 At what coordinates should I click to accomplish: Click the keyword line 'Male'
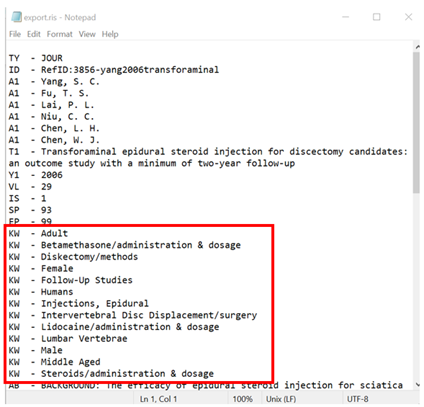36,350
